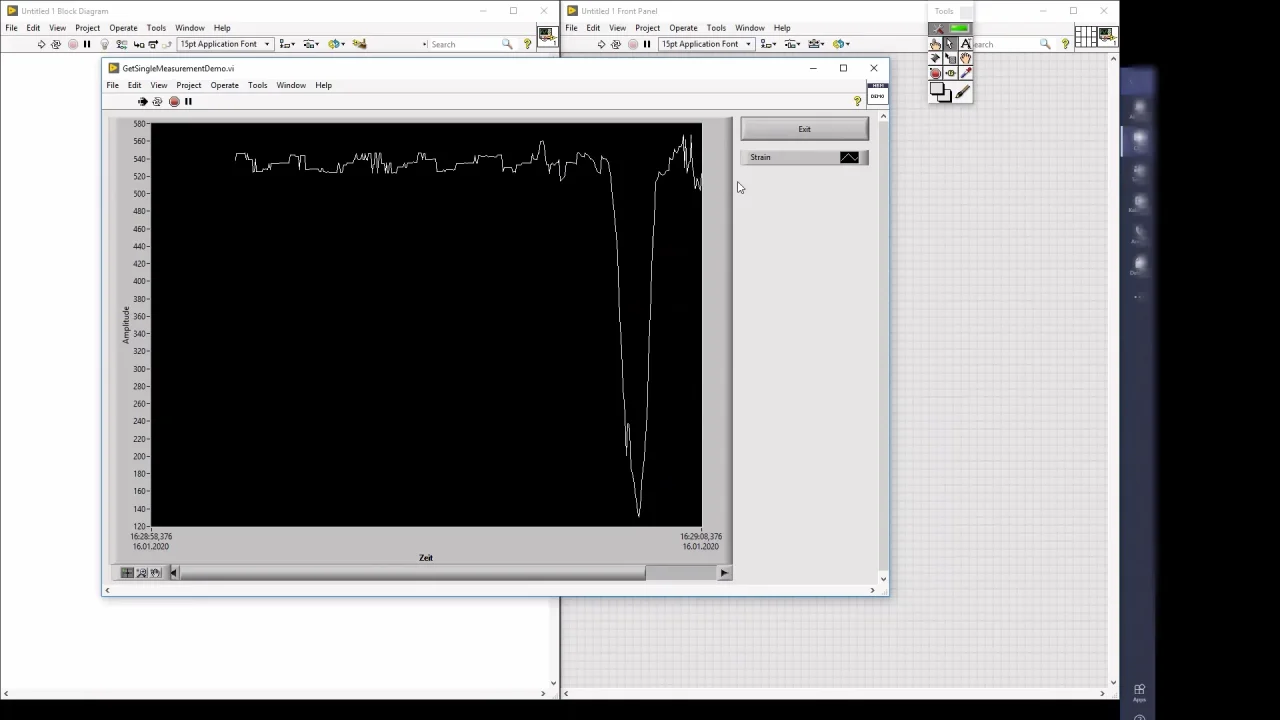Click Clean Up Diagram icon
1280x720 pixels.
pos(359,44)
